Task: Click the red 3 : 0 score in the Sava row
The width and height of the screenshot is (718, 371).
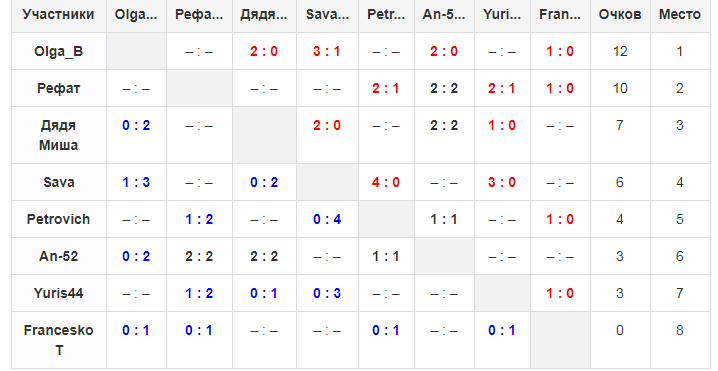Action: pyautogui.click(x=502, y=182)
